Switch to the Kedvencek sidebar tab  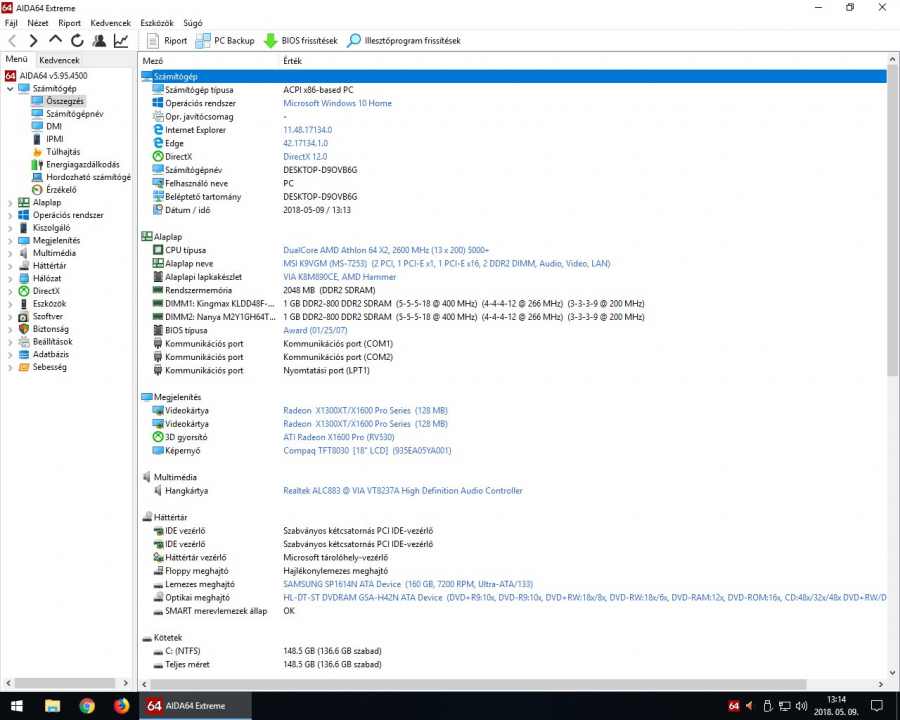59,60
